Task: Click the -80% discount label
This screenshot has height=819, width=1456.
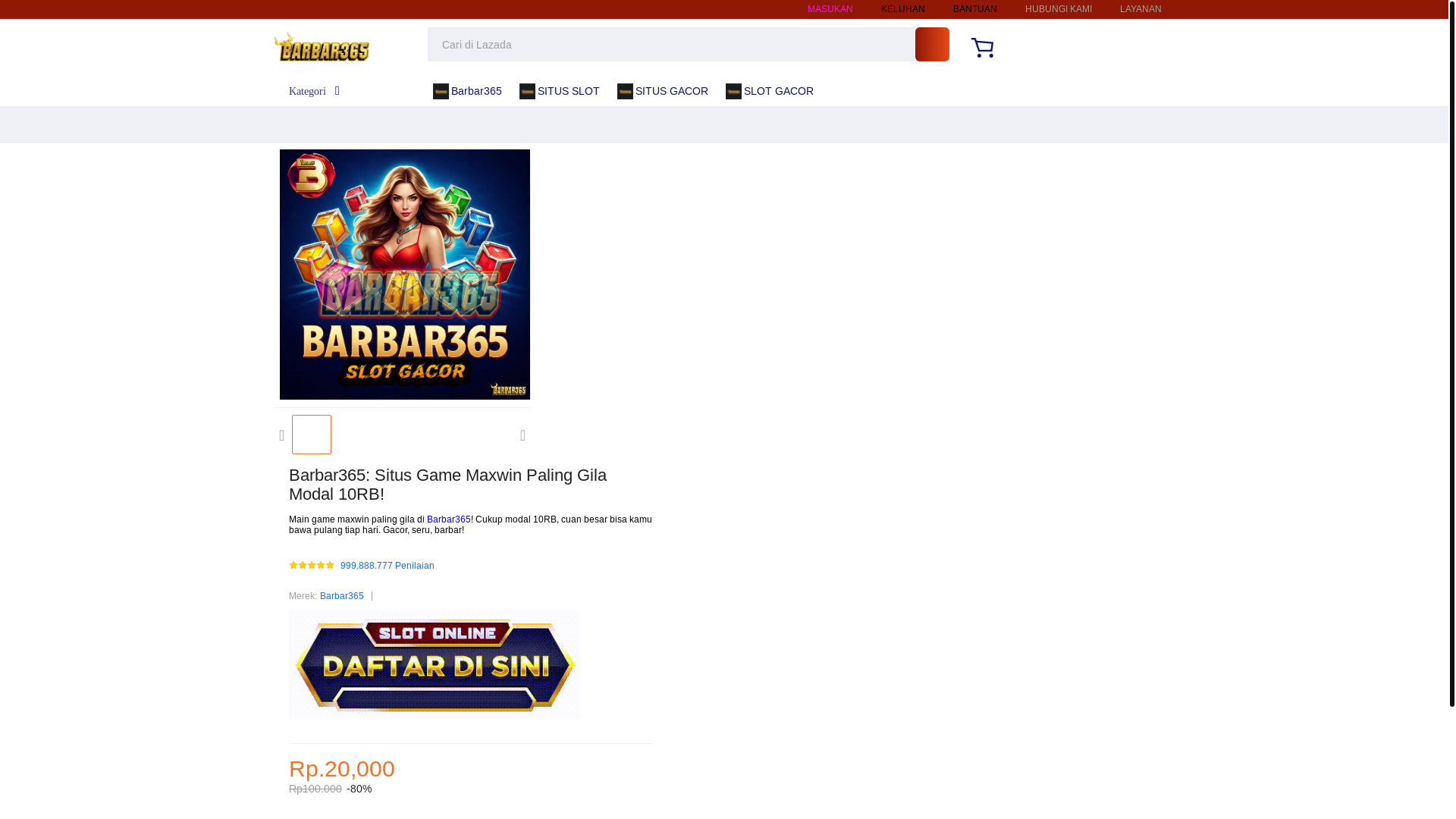Action: coord(359,789)
